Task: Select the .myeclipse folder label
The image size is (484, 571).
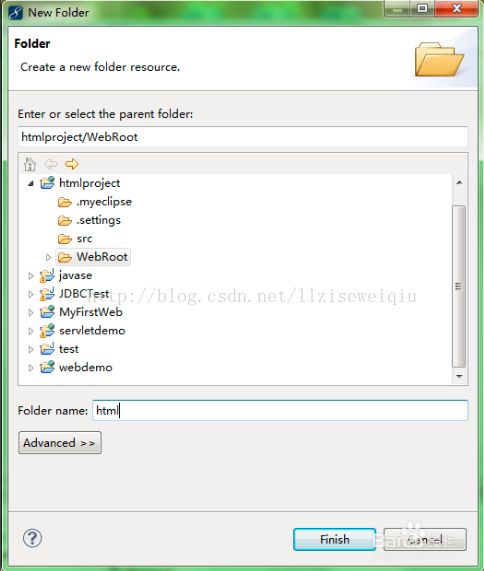Action: [x=104, y=202]
